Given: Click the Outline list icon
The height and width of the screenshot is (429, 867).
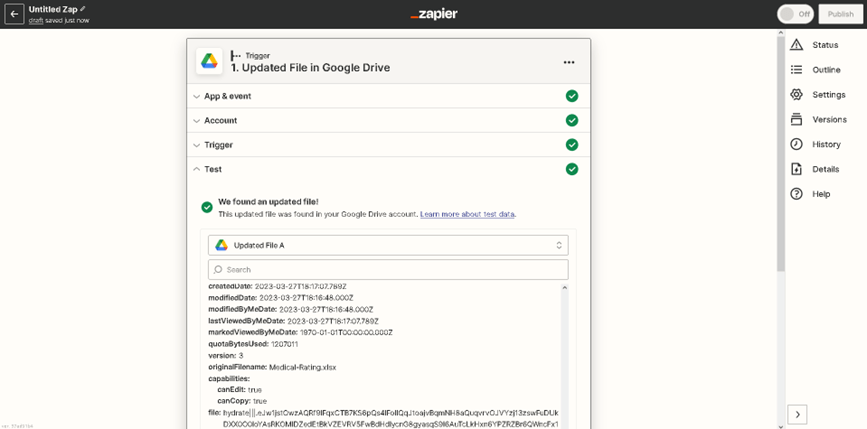Looking at the screenshot, I should (796, 70).
